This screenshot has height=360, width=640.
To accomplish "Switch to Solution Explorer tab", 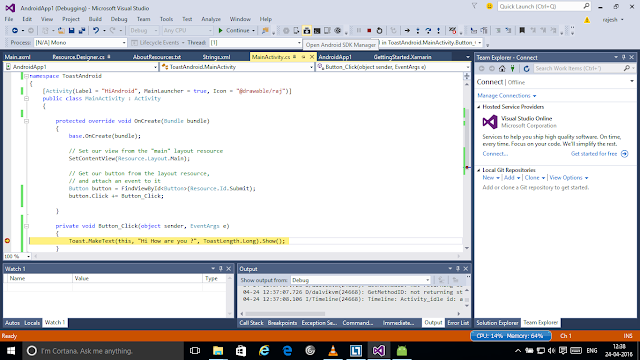I will click(497, 323).
